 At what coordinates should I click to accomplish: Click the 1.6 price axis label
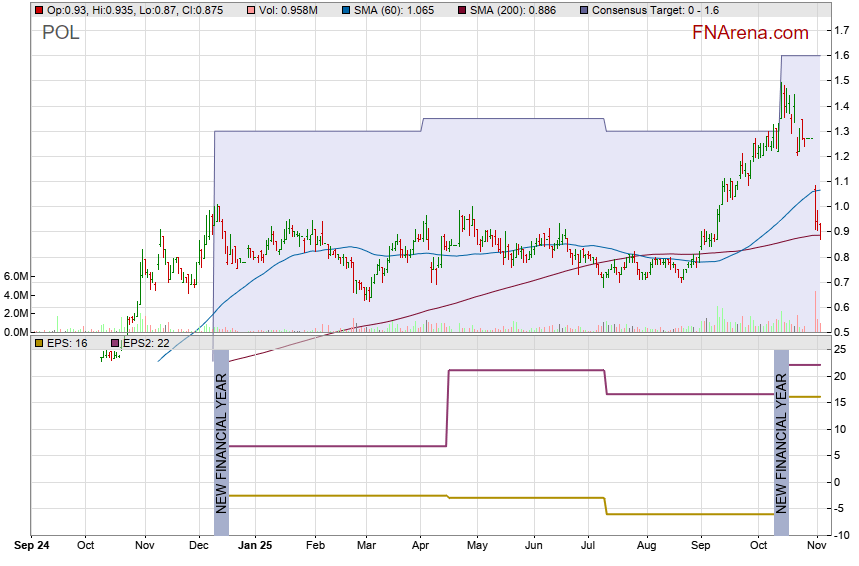[x=843, y=56]
